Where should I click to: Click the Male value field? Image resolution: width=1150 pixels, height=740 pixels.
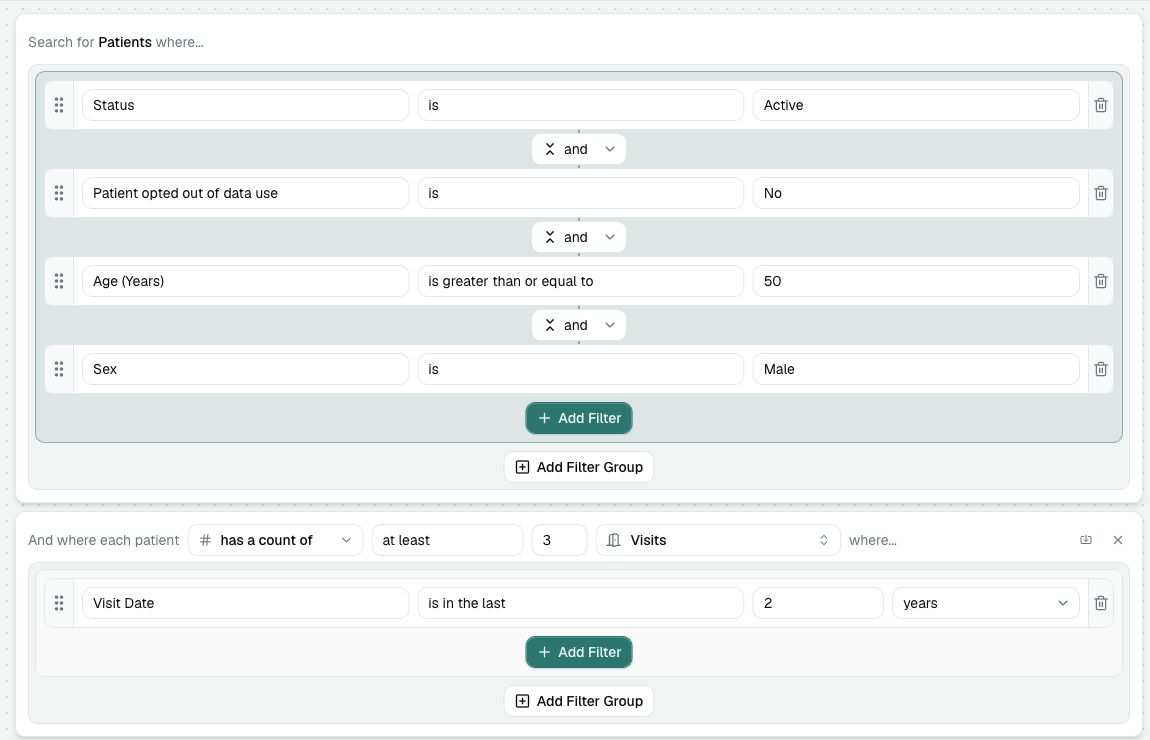pyautogui.click(x=915, y=369)
